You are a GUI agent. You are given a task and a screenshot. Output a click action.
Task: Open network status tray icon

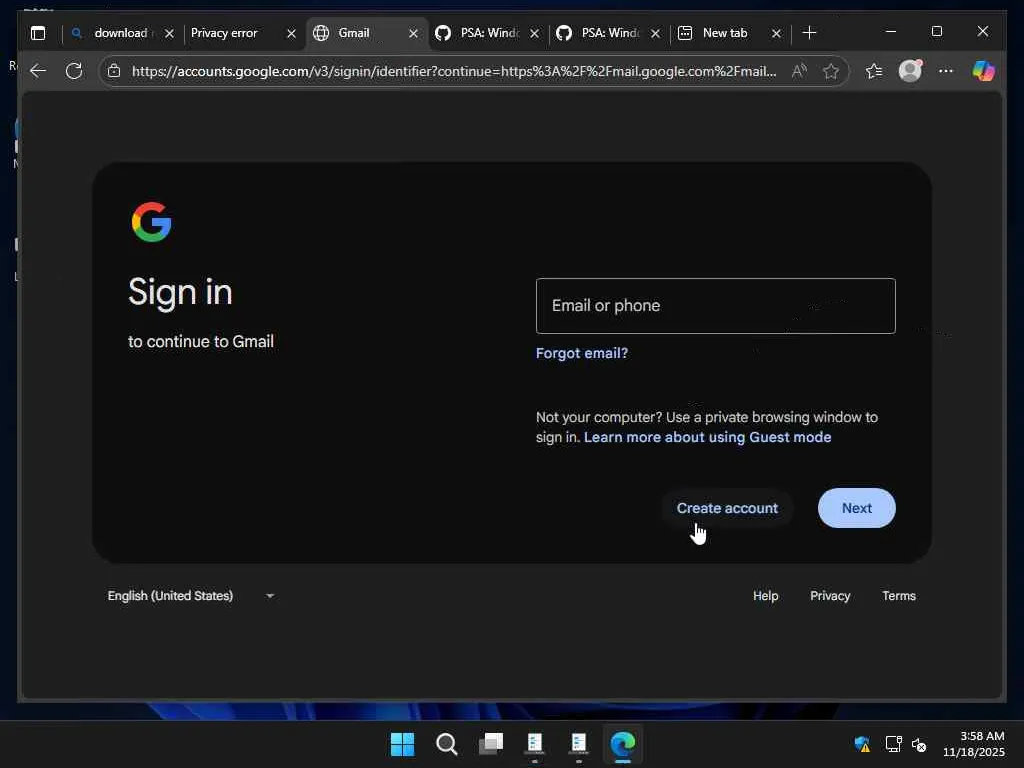[x=893, y=744]
